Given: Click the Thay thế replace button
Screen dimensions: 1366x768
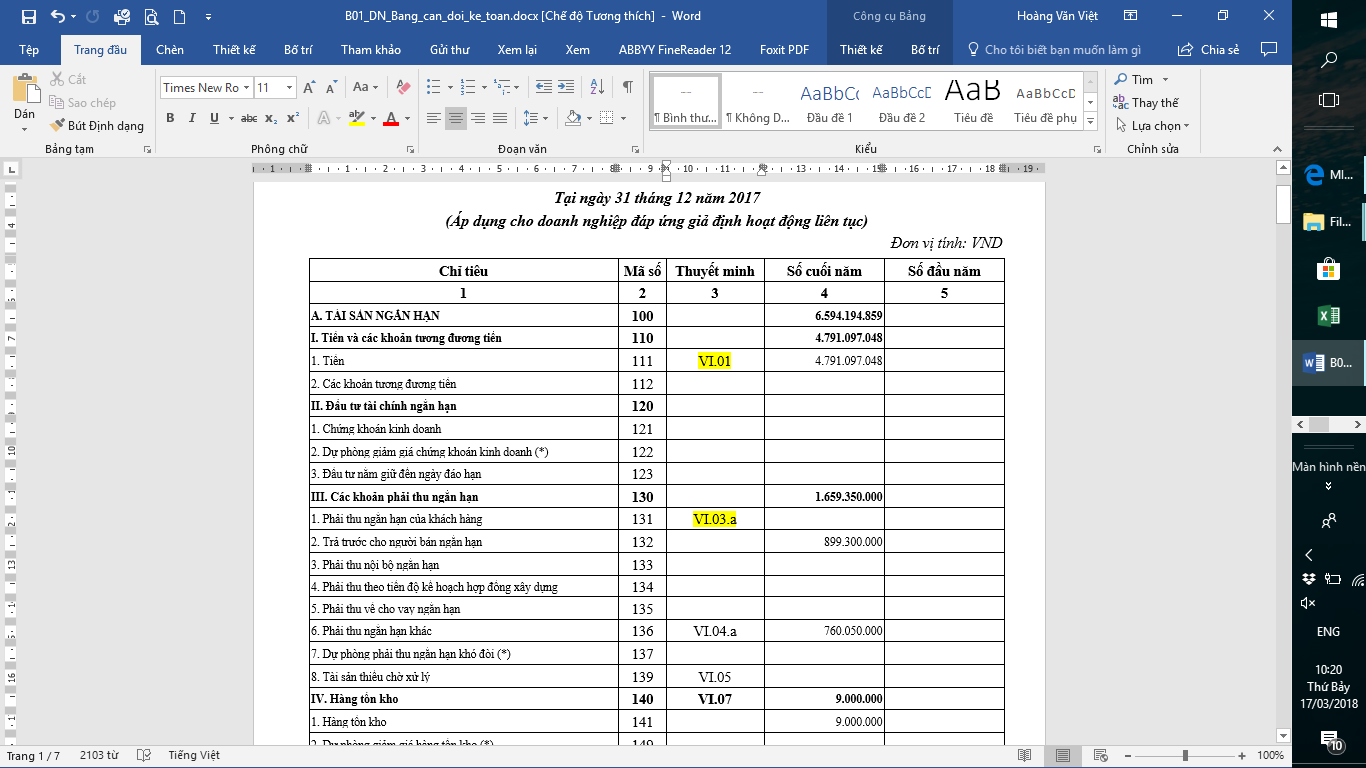Looking at the screenshot, I should point(1147,102).
